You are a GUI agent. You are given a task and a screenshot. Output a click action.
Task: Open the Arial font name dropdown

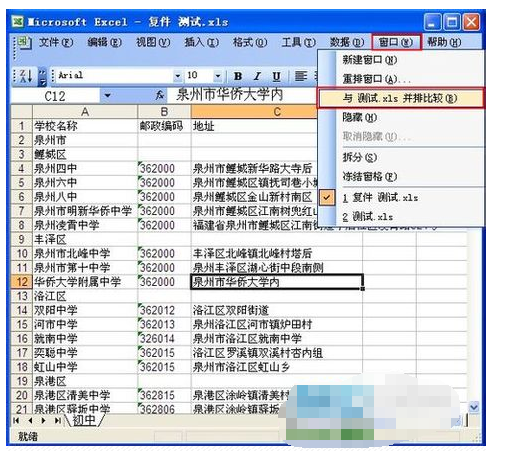(177, 76)
